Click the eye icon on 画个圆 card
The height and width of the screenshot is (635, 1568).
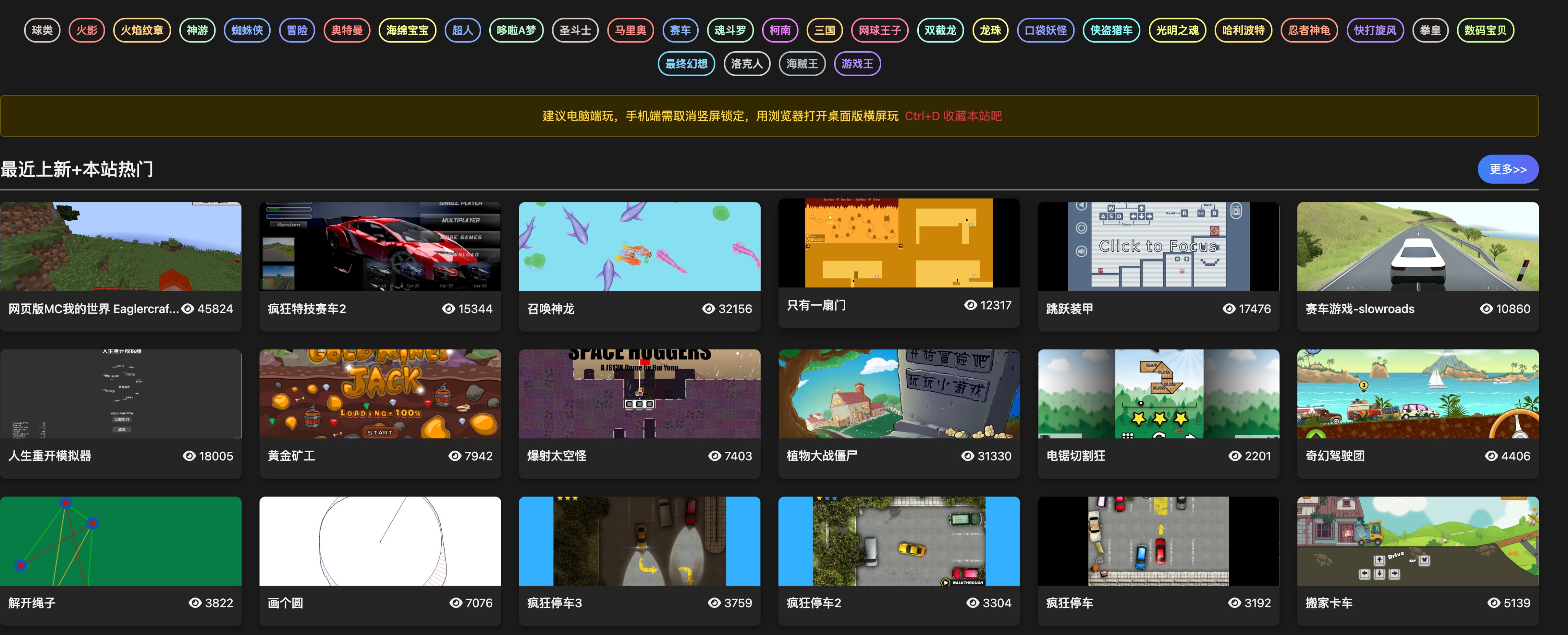455,603
